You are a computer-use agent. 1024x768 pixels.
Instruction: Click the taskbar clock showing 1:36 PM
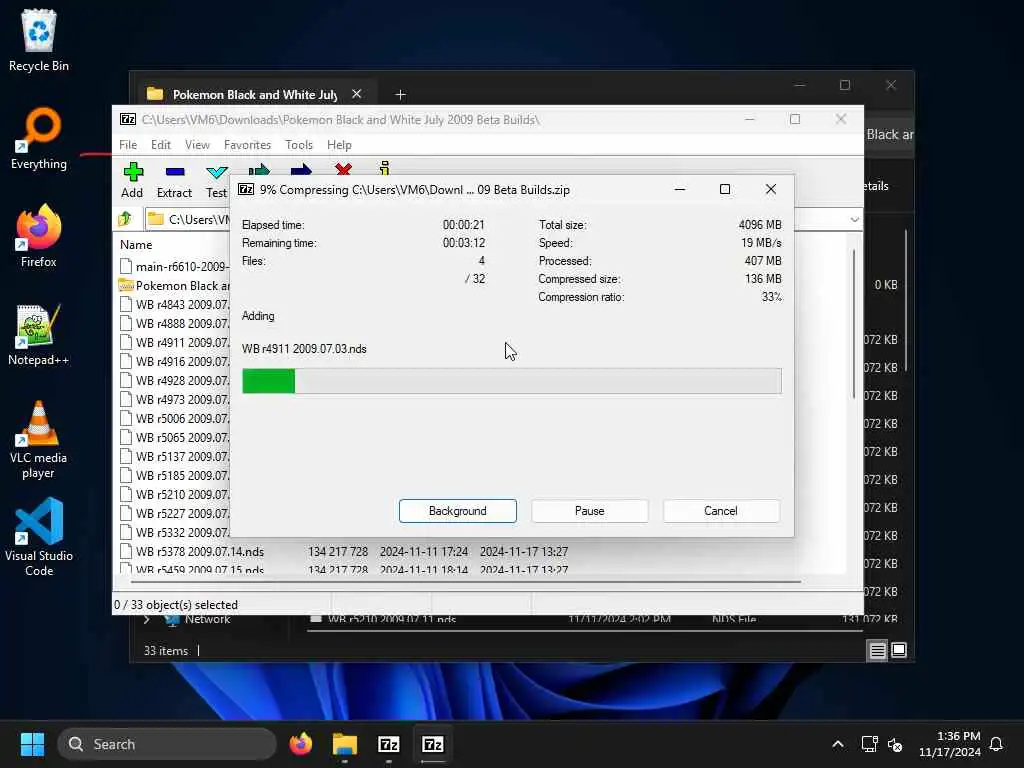point(949,744)
